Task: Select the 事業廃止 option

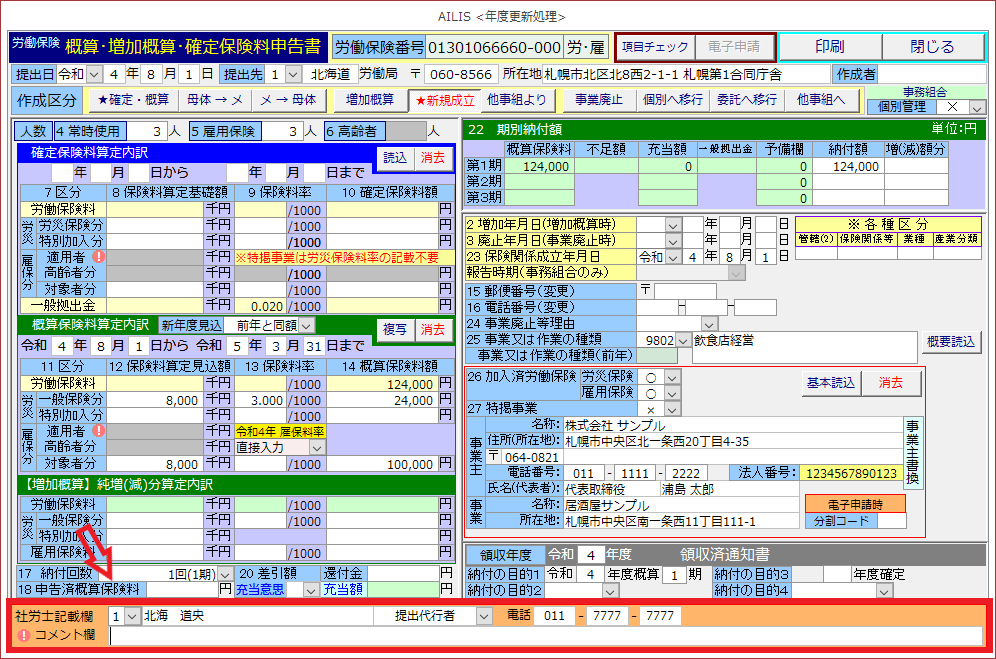Action: point(598,100)
